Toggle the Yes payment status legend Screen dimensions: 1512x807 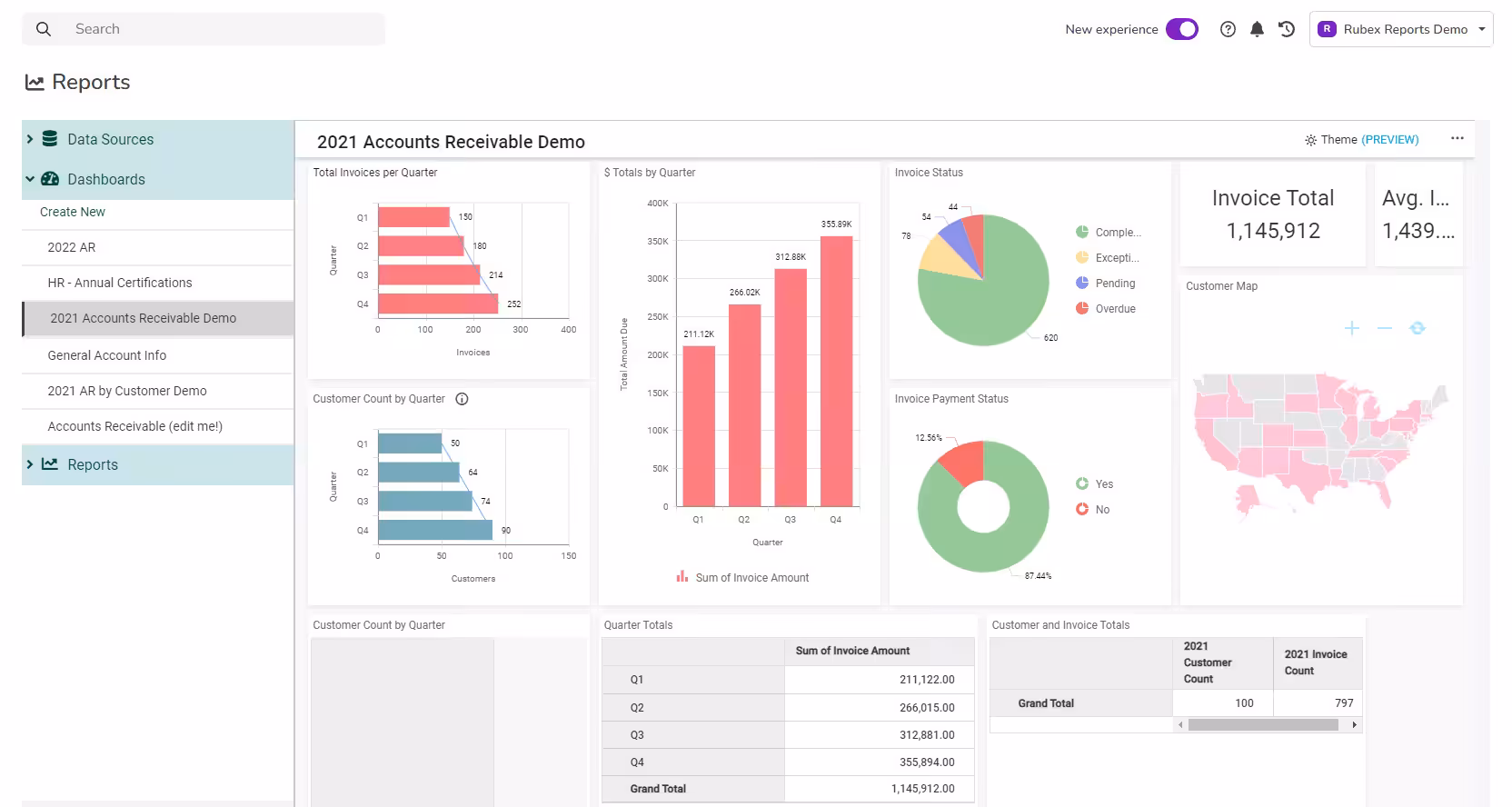point(1094,484)
